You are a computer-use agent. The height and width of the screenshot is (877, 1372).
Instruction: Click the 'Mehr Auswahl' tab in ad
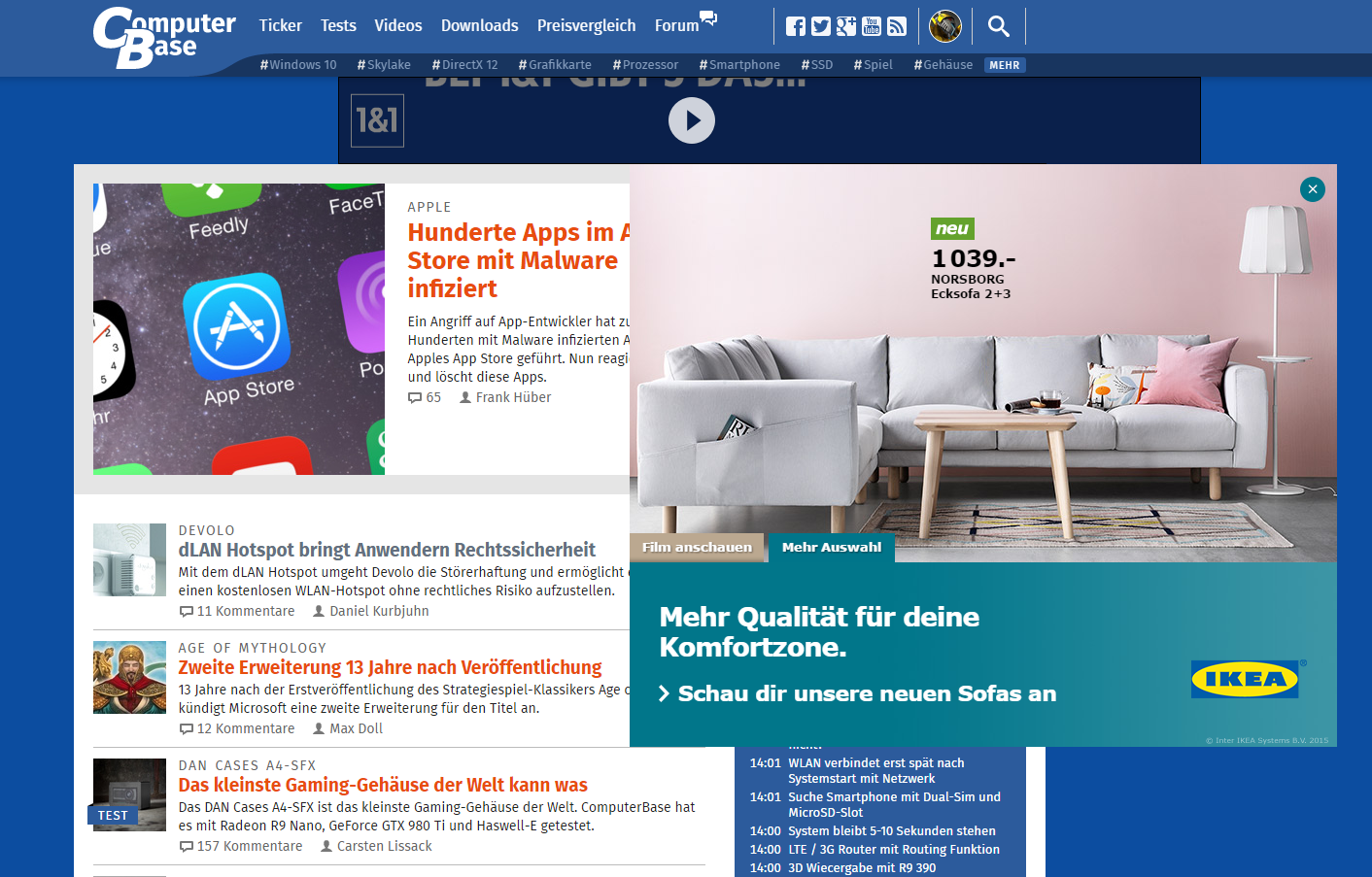tap(832, 548)
